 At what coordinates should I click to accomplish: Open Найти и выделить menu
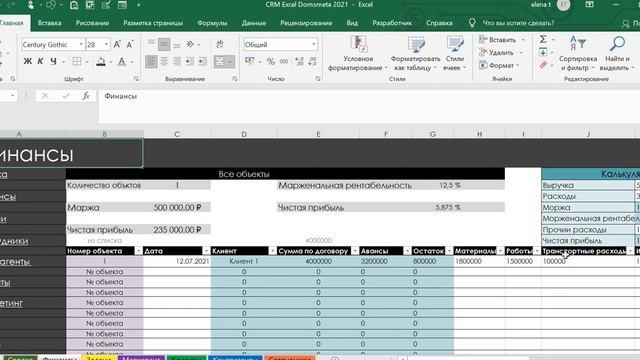point(617,54)
